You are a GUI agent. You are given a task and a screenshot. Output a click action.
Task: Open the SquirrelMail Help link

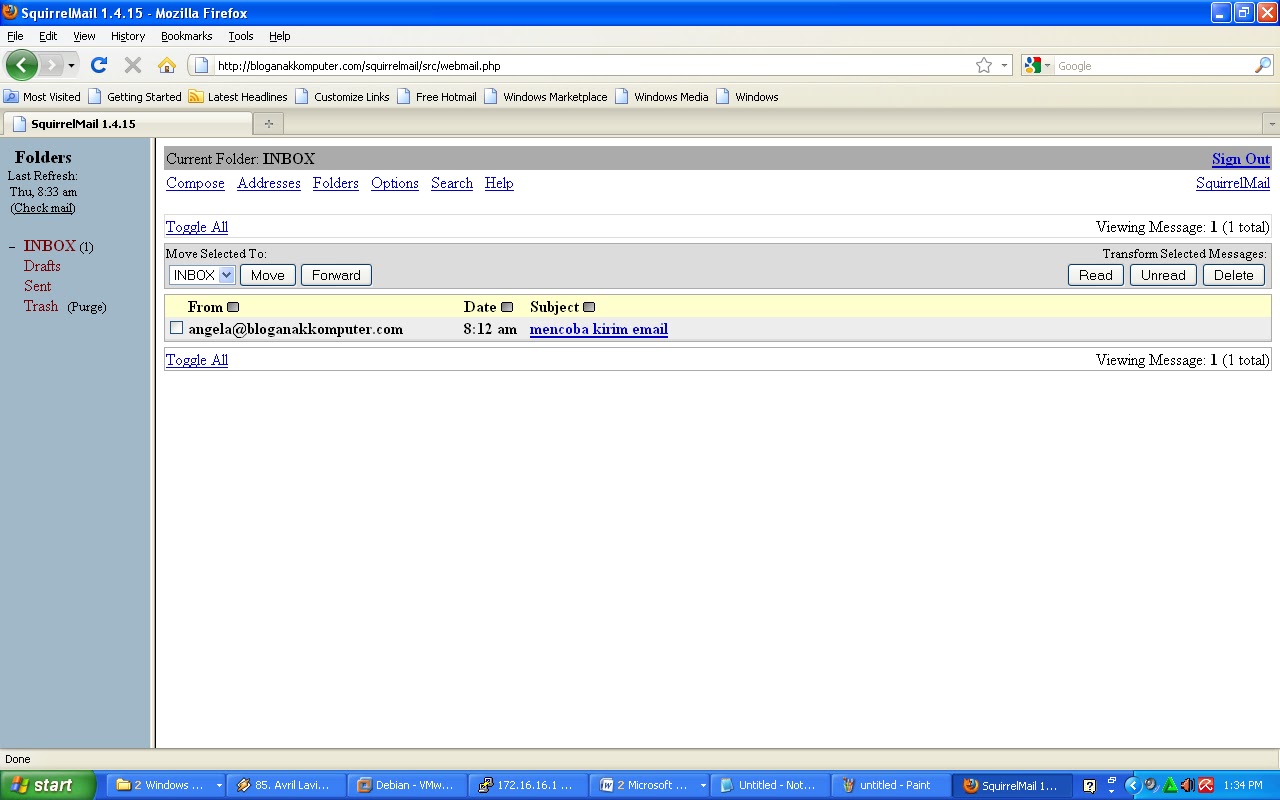point(499,183)
